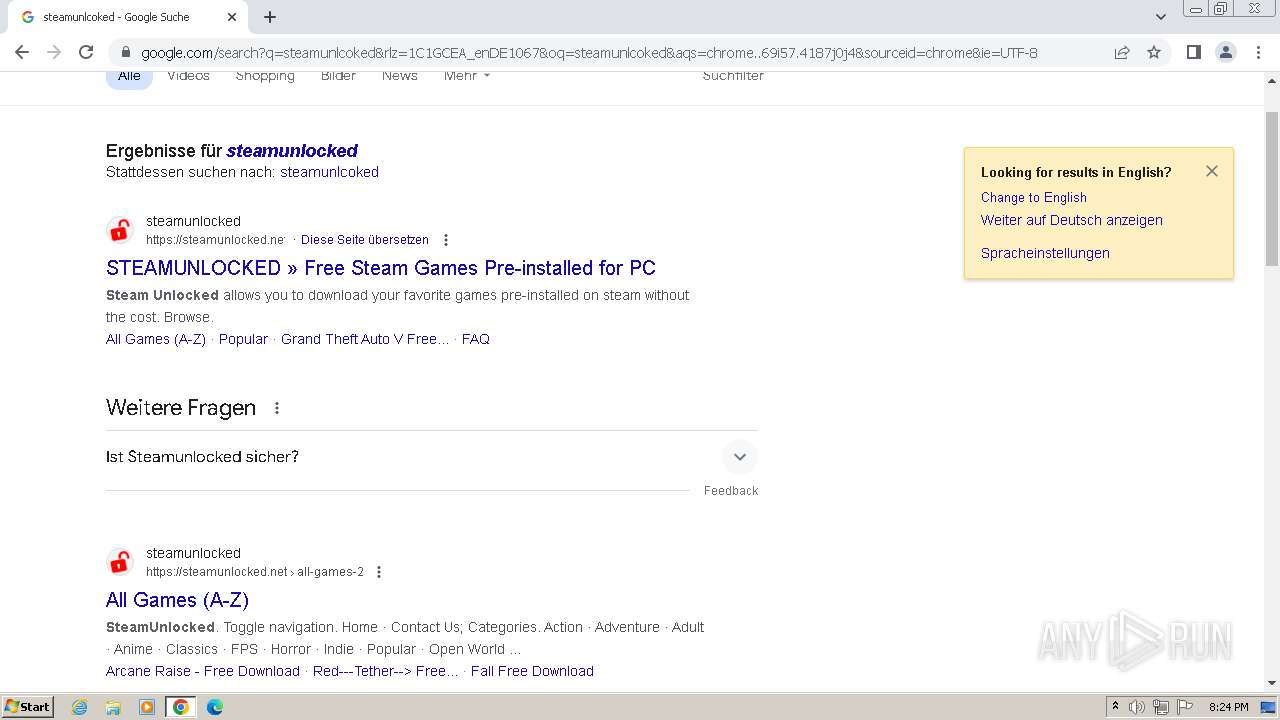Open Grand Theft Auto V Free sitelink
This screenshot has height=720, width=1280.
pos(365,339)
